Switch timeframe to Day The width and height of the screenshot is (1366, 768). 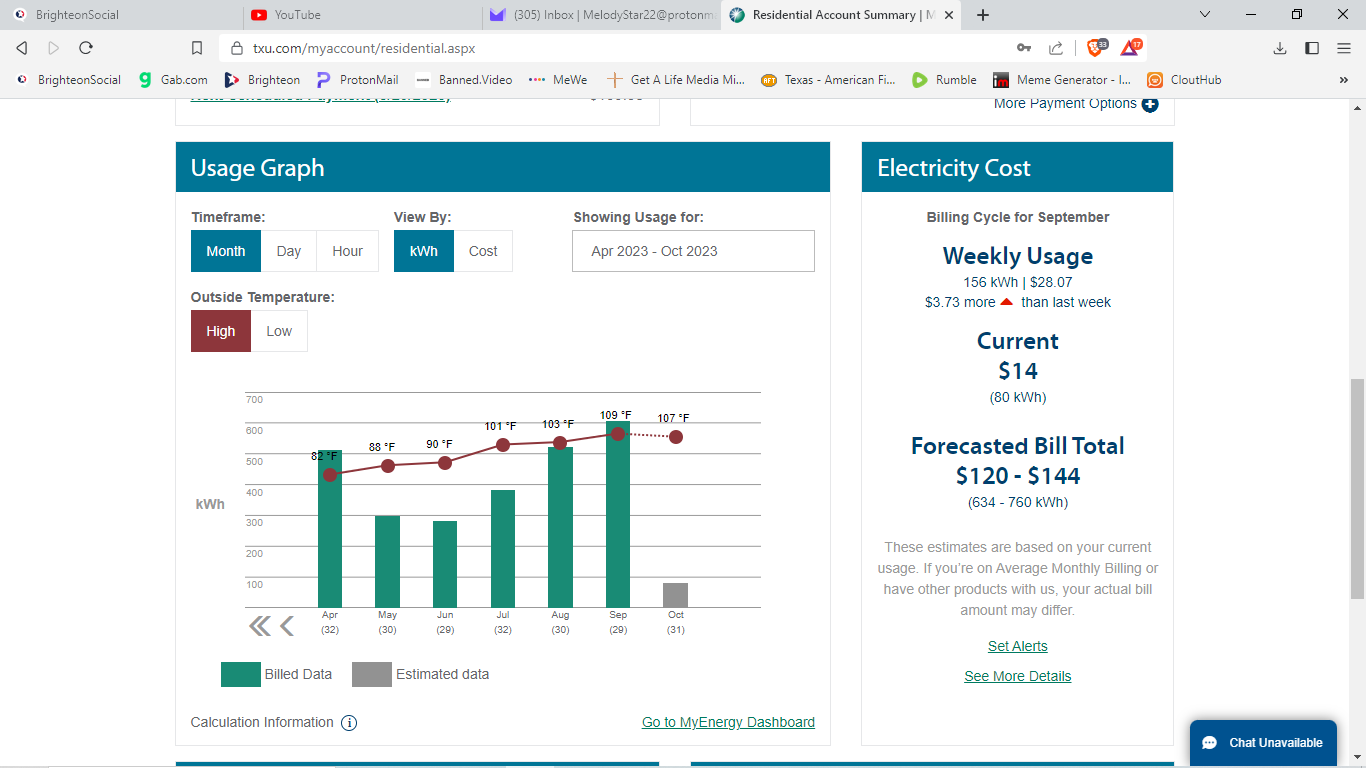pyautogui.click(x=289, y=251)
